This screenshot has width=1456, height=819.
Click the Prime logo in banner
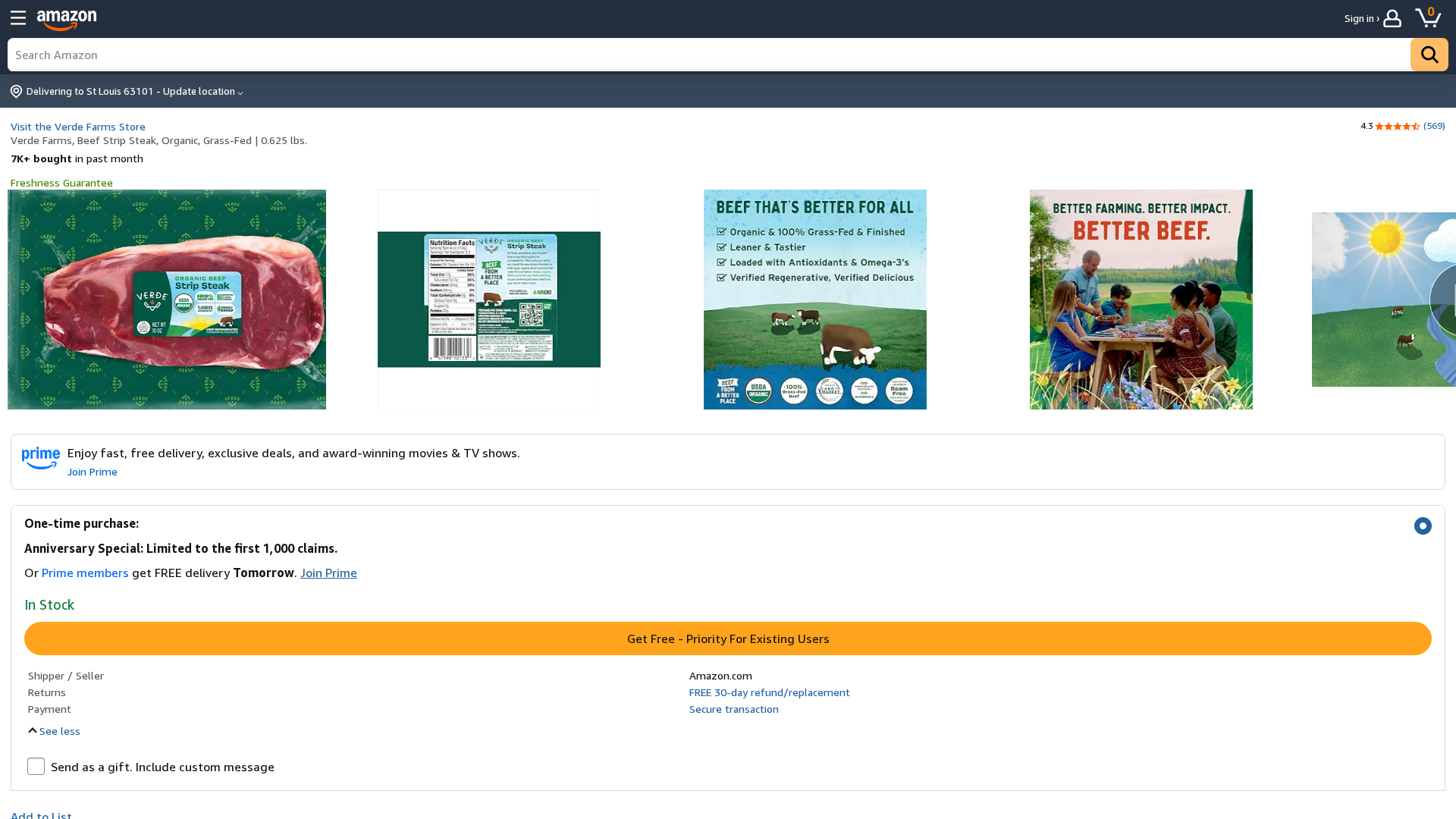(x=41, y=458)
